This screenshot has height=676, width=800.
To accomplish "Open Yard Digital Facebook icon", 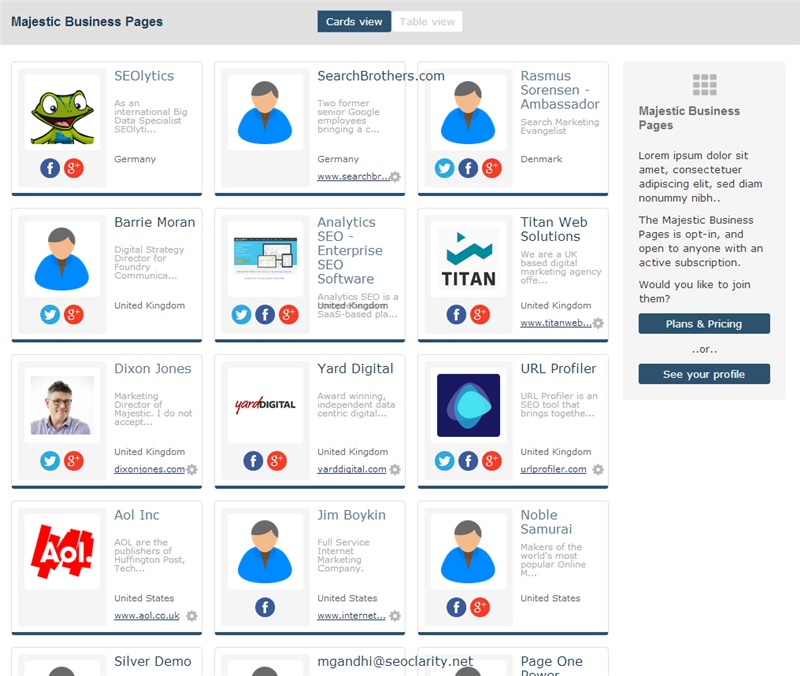I will pos(253,461).
